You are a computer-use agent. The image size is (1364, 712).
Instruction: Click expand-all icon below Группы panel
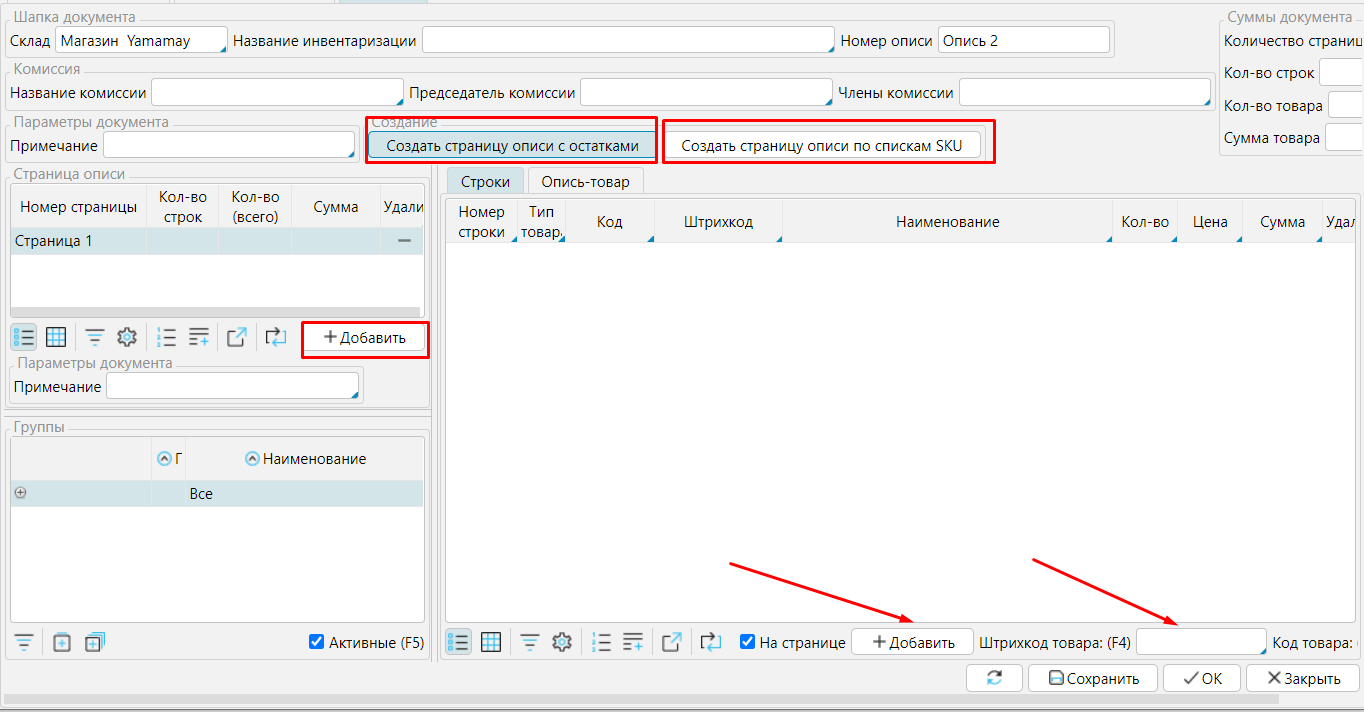pos(94,642)
